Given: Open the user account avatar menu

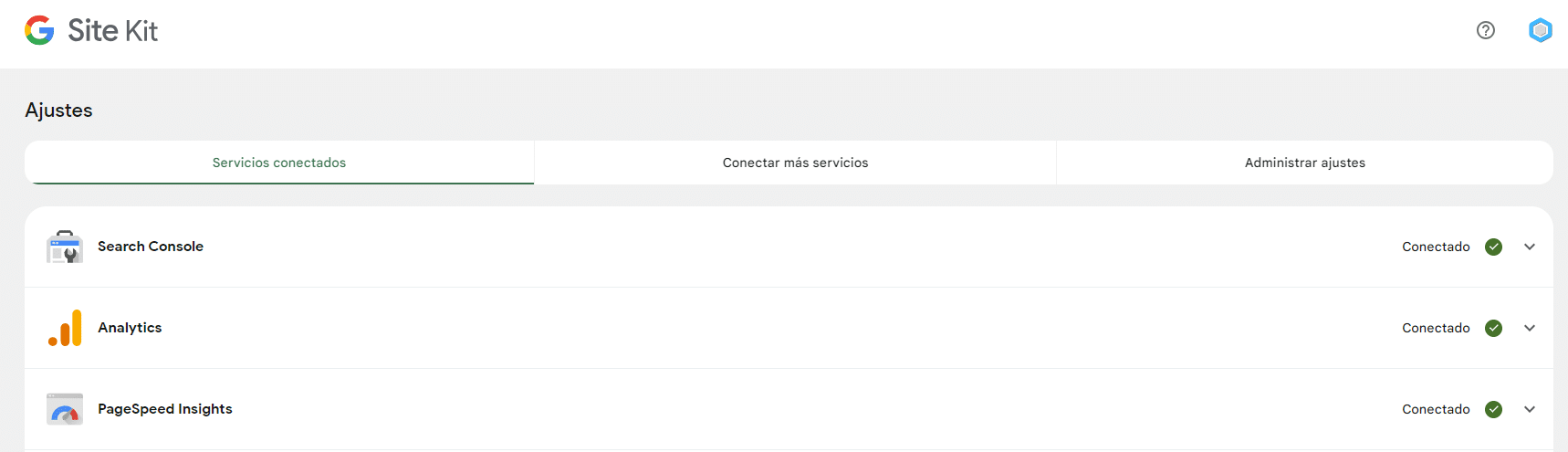Looking at the screenshot, I should (1541, 31).
